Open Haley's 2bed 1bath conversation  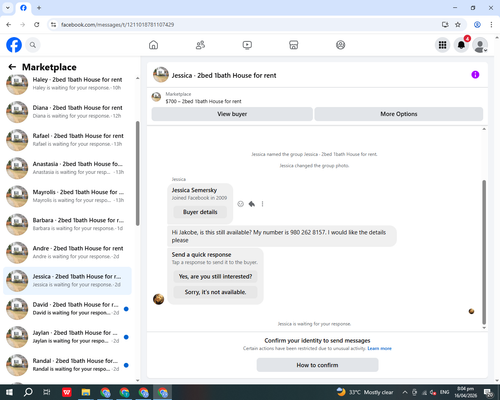pyautogui.click(x=67, y=84)
